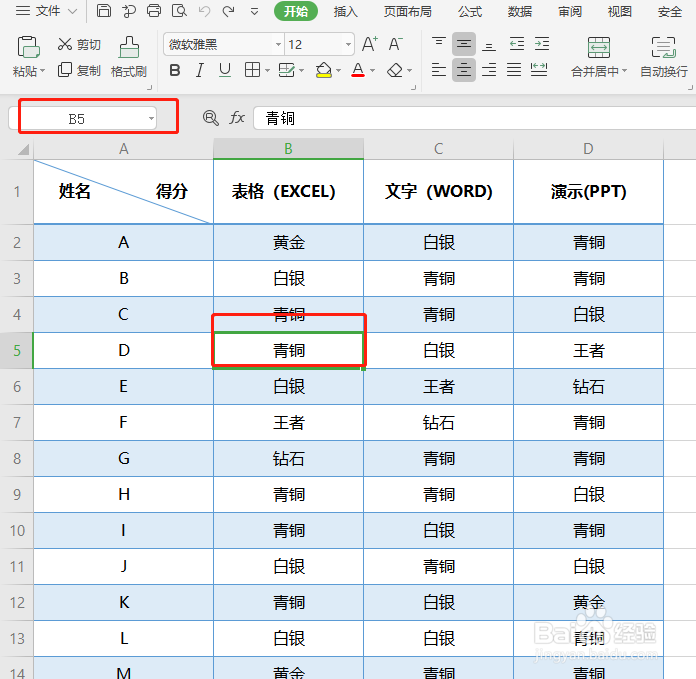The width and height of the screenshot is (696, 679).
Task: Click header cell 表格 (EXCEL)
Action: click(289, 192)
